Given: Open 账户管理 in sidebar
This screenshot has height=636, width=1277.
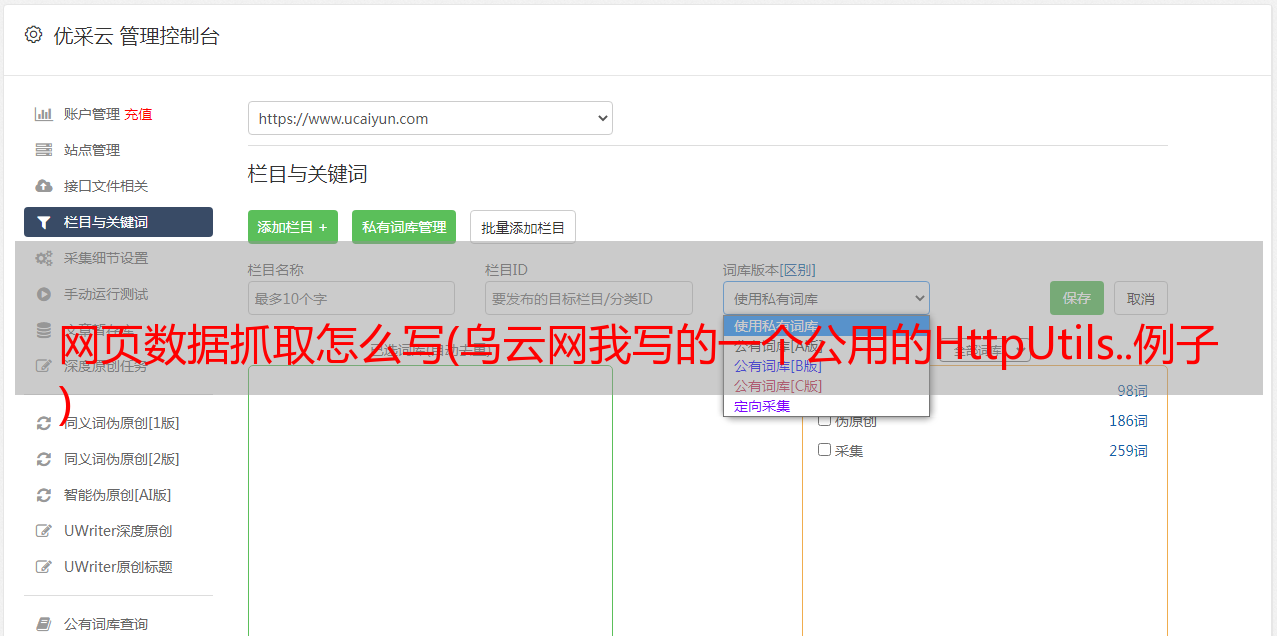Looking at the screenshot, I should click(92, 114).
